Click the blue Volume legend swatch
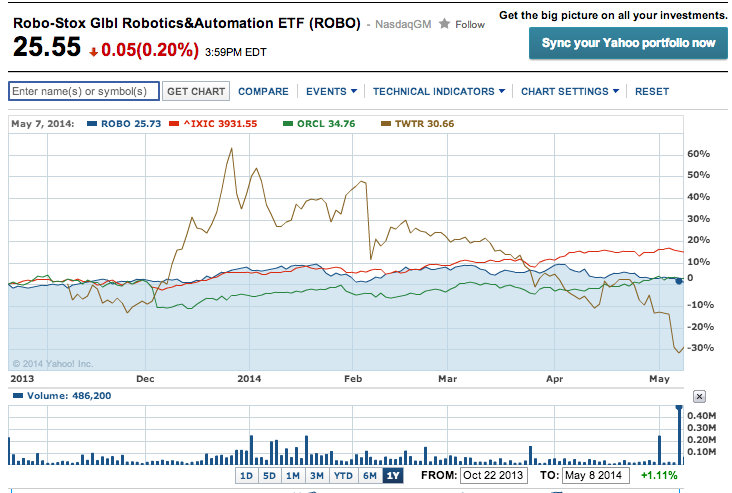This screenshot has height=493, width=732. [18, 396]
